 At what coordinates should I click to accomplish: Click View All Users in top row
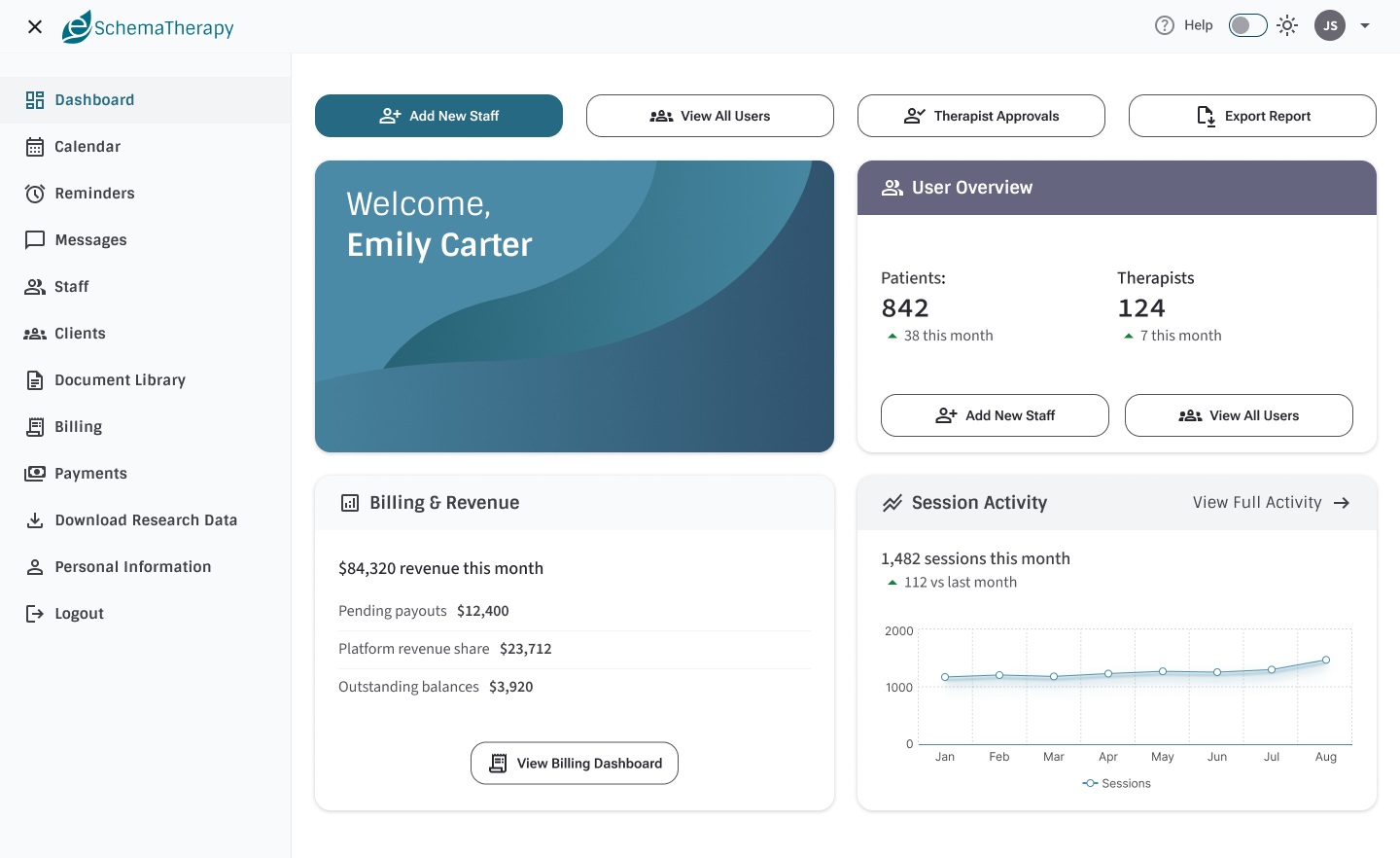point(710,116)
